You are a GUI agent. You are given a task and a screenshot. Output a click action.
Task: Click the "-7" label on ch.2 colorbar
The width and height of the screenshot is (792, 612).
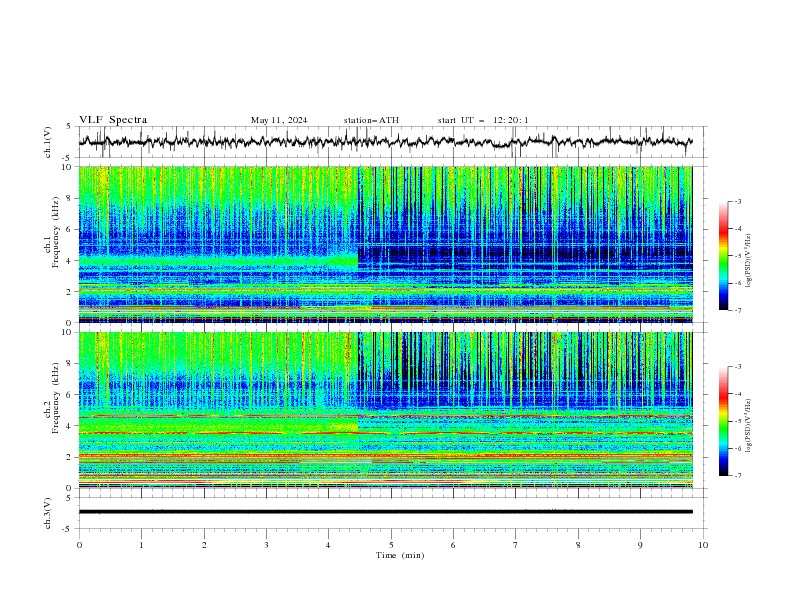(737, 476)
